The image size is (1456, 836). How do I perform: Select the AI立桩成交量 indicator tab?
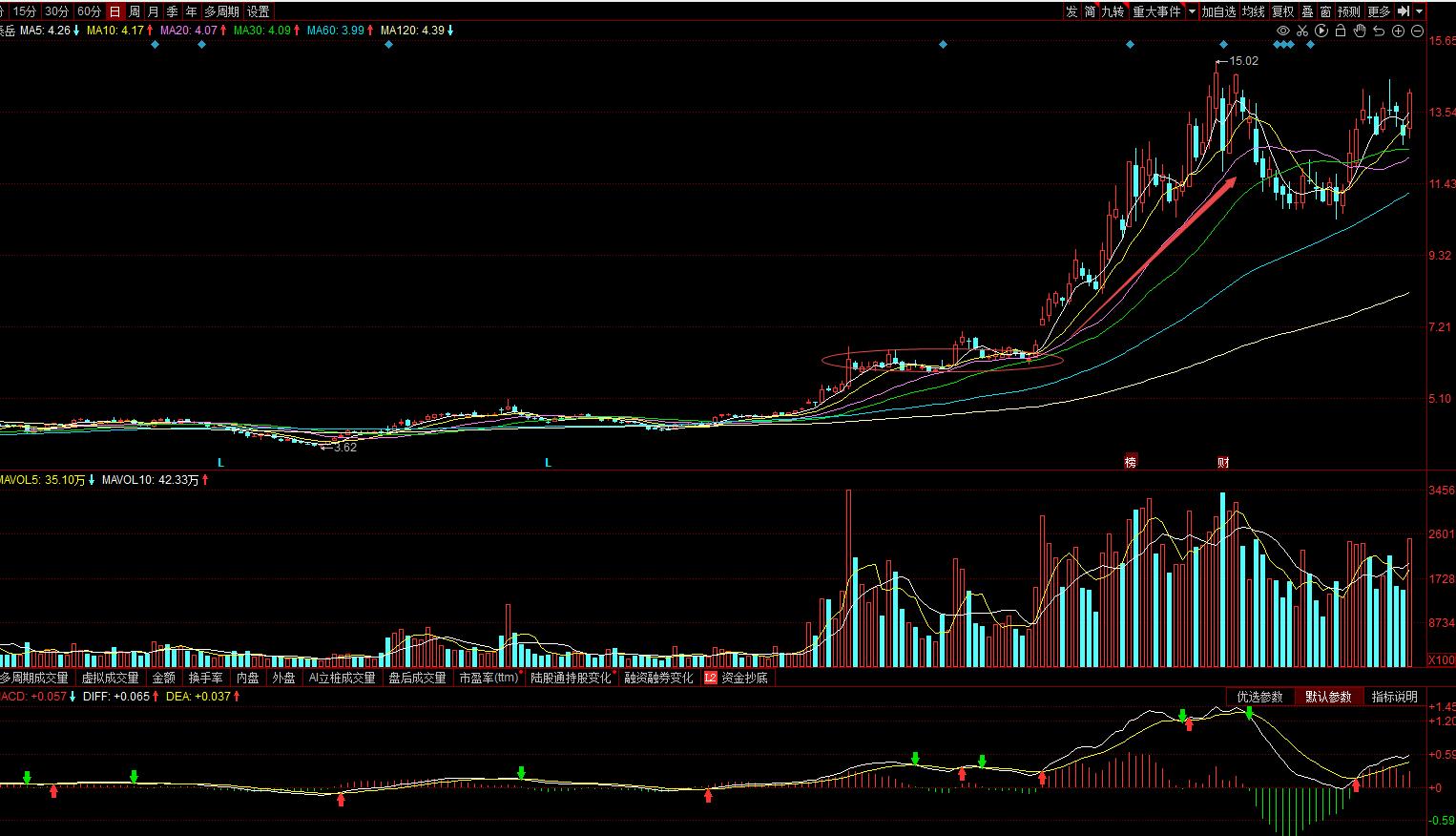(x=342, y=678)
